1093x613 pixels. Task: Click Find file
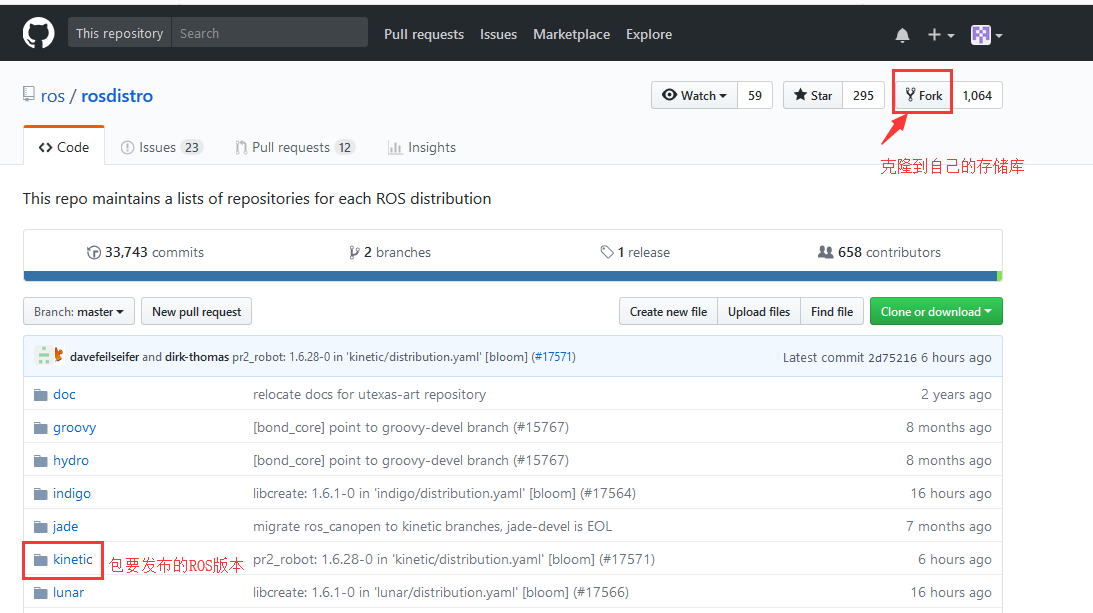[832, 312]
